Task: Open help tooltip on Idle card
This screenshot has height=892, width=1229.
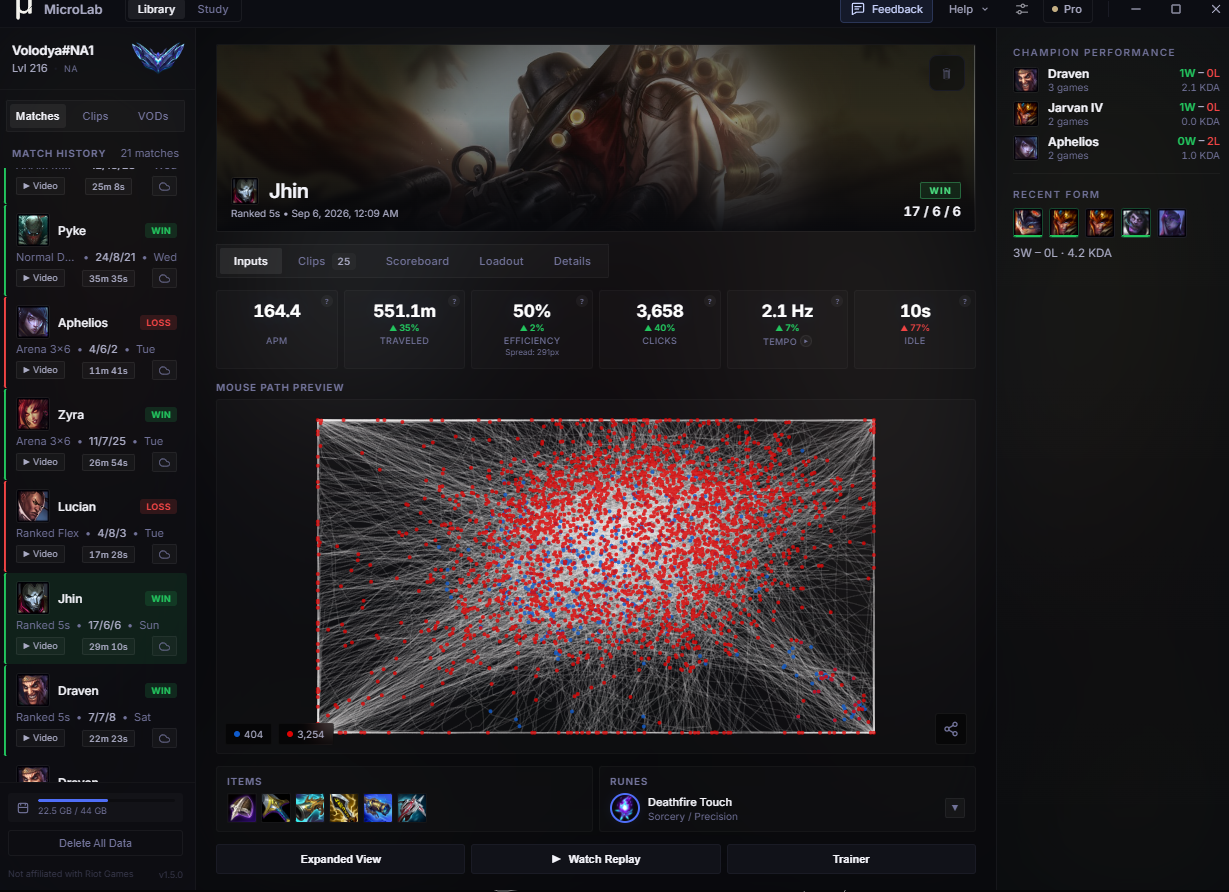Action: click(x=964, y=301)
